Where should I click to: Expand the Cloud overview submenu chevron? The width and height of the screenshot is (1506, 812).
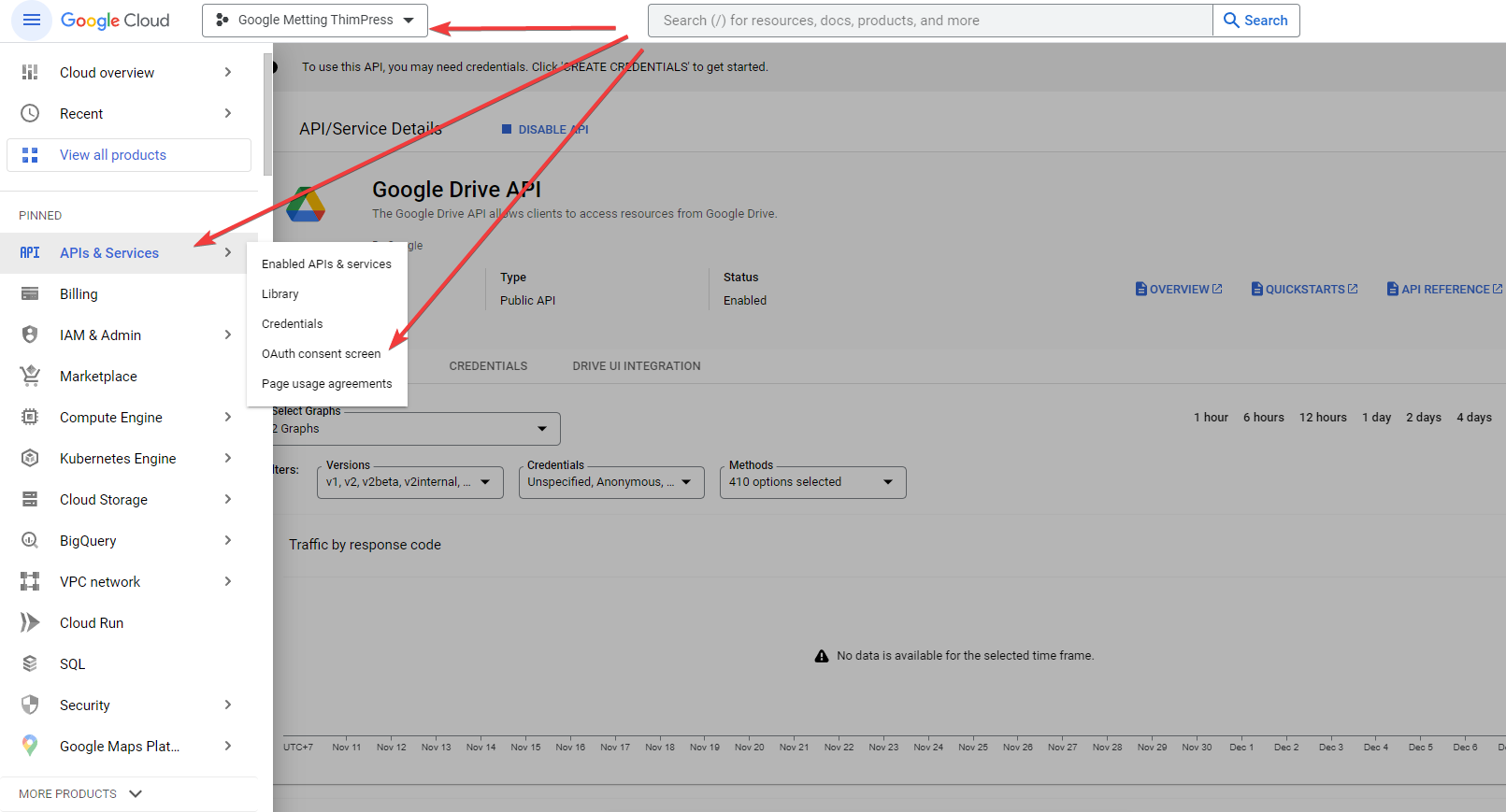click(227, 72)
